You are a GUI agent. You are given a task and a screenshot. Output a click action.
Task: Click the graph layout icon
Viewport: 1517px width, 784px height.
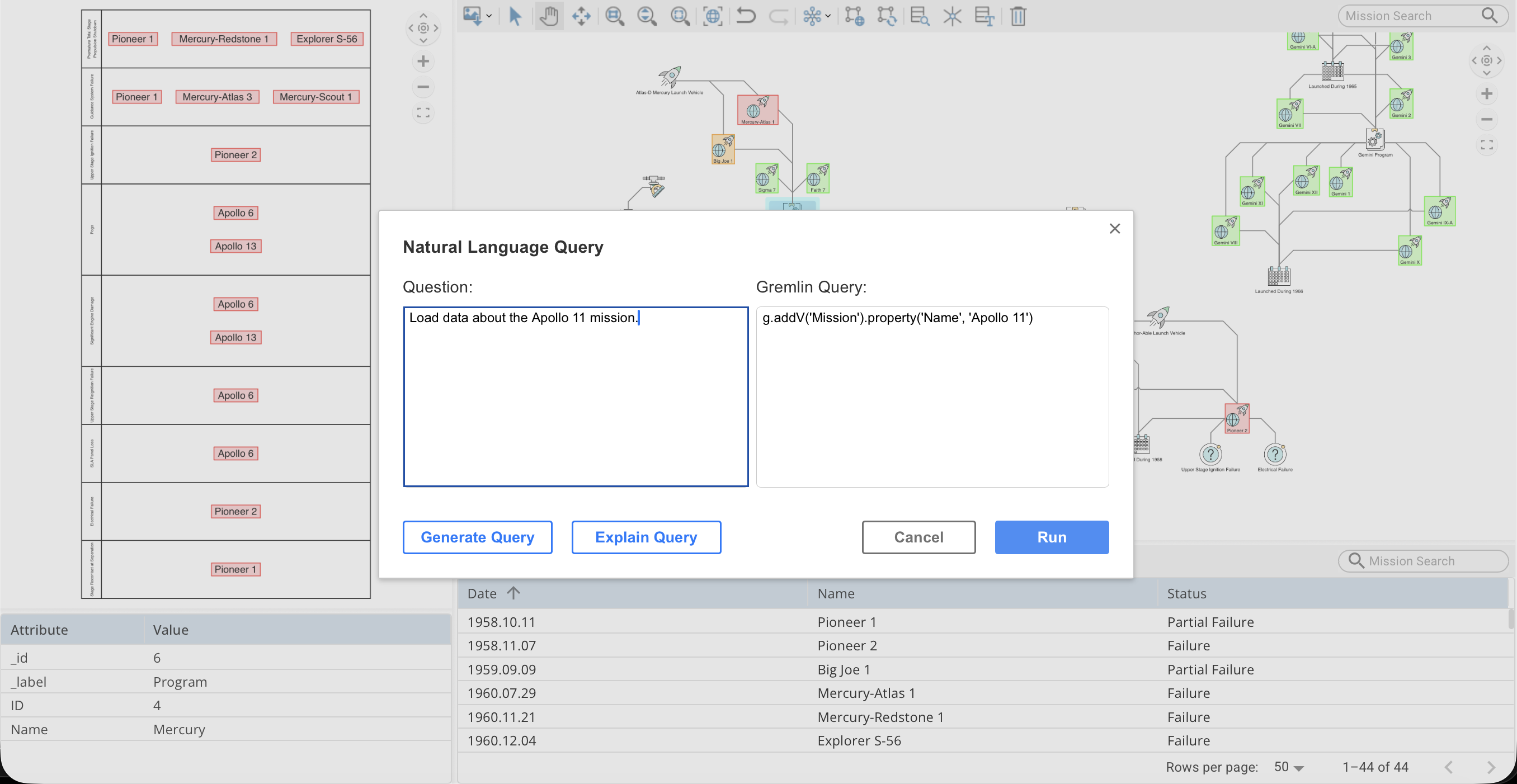coord(812,16)
